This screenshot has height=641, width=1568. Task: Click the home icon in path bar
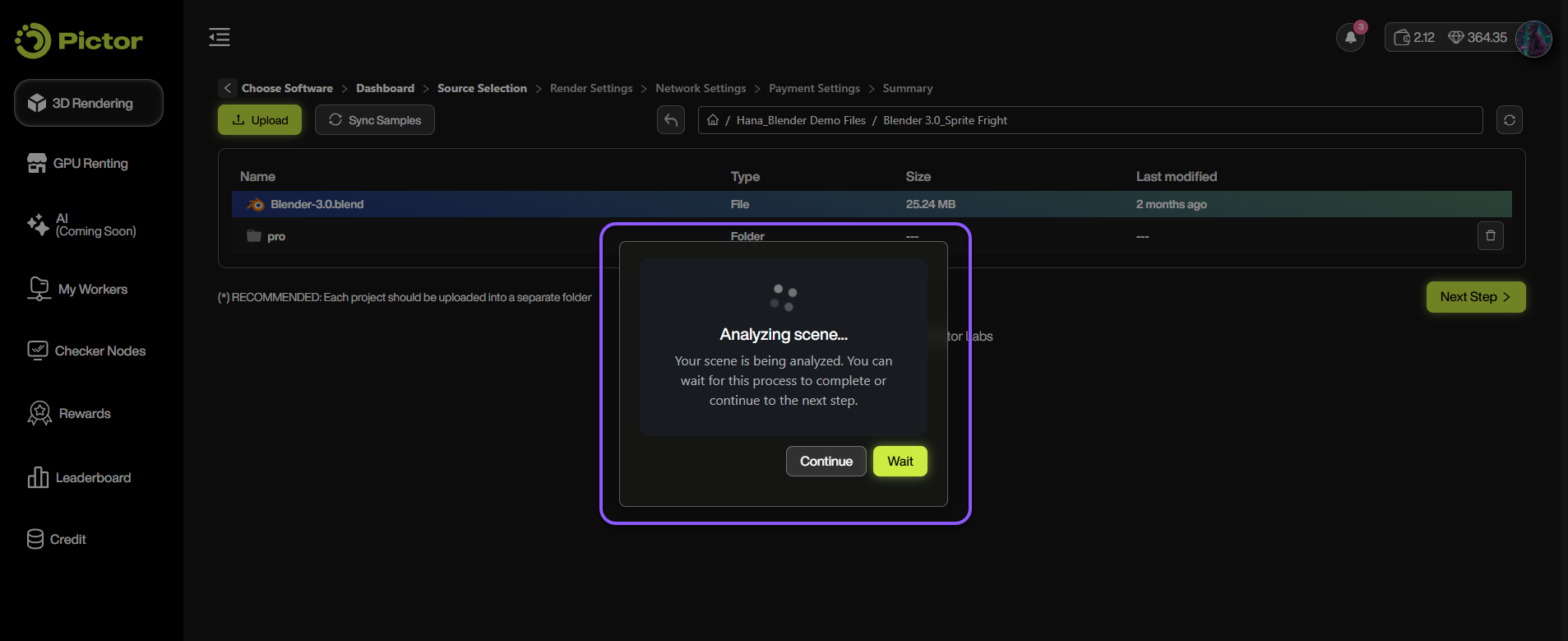click(x=713, y=120)
